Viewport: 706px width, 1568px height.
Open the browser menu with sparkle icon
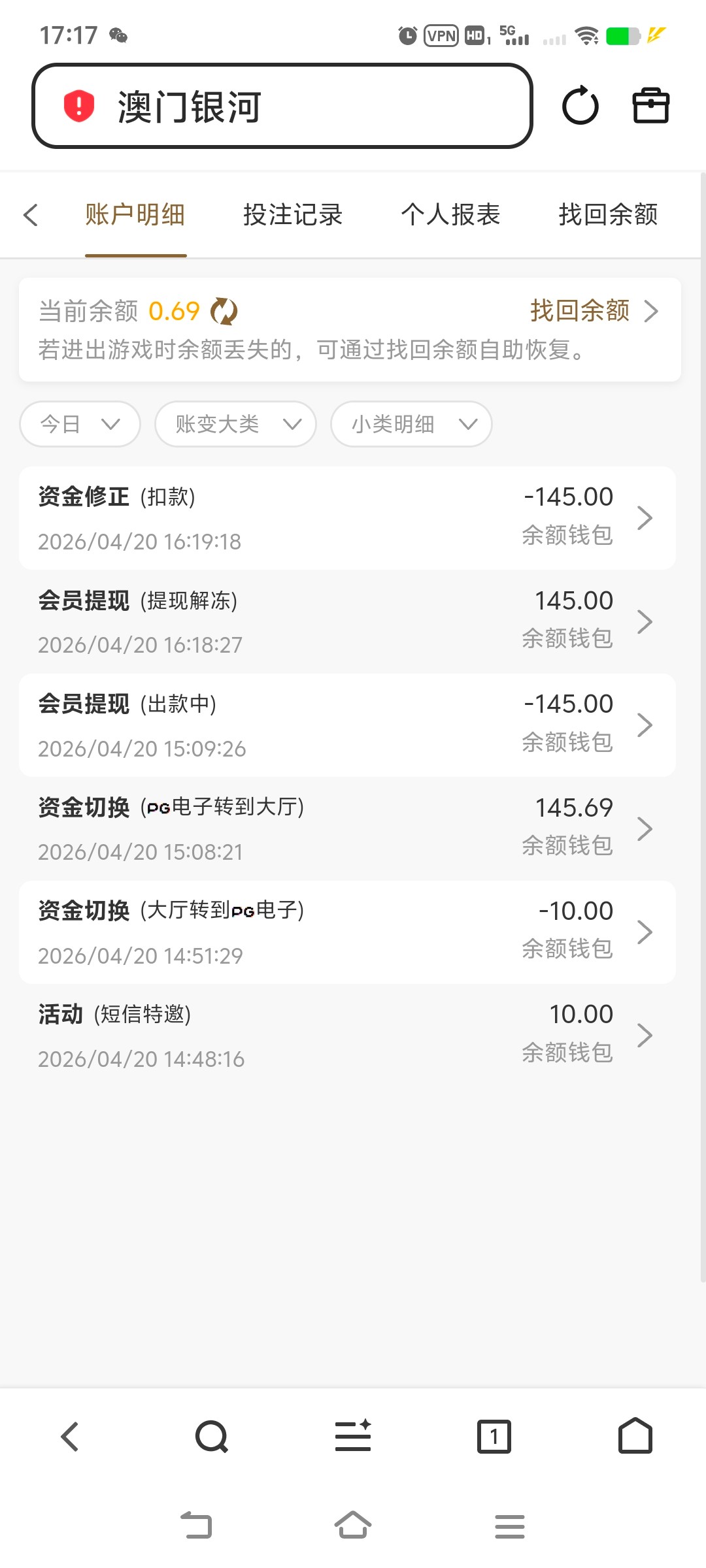coord(353,1437)
